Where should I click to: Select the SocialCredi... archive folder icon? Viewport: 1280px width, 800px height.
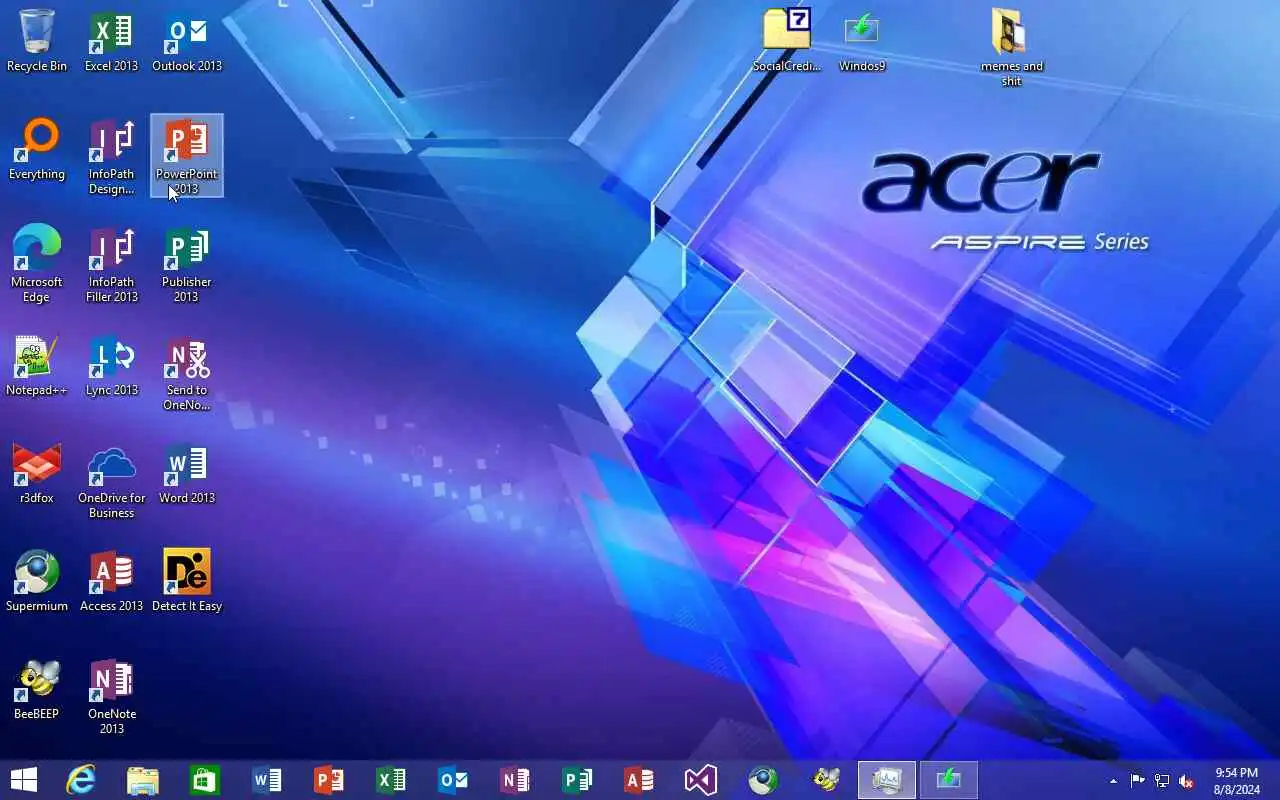click(787, 41)
